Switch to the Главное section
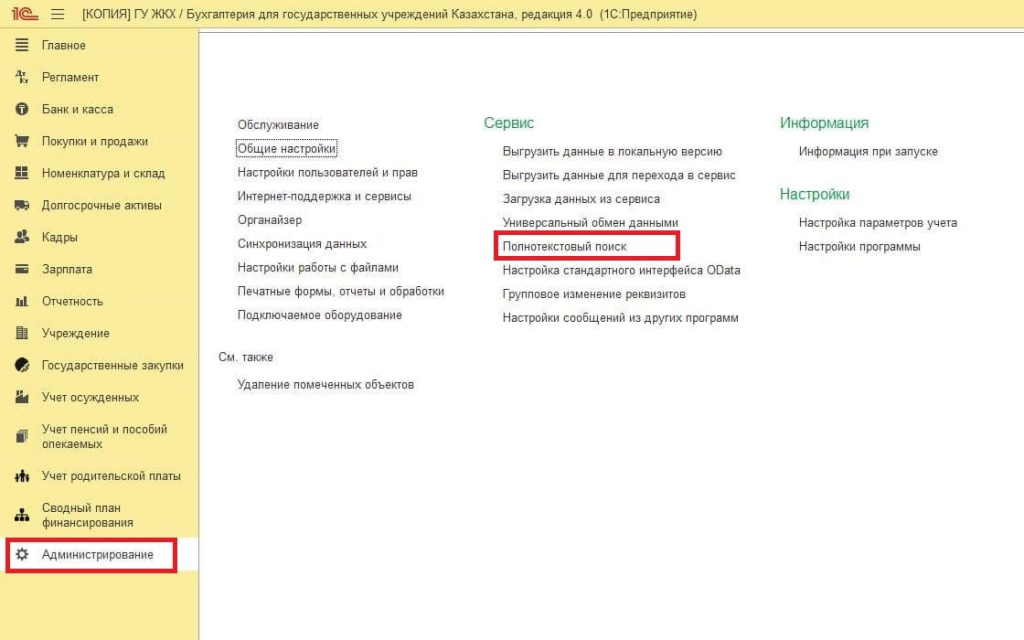The width and height of the screenshot is (1024, 640). [x=62, y=45]
